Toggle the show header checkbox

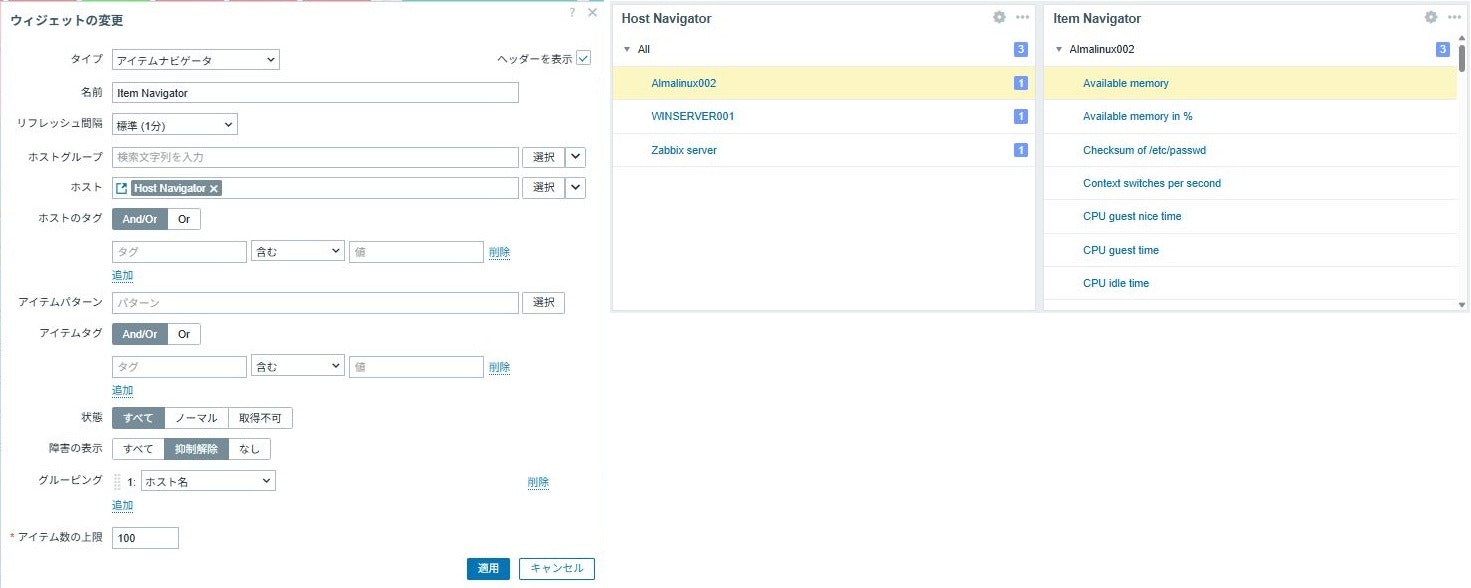pos(584,58)
